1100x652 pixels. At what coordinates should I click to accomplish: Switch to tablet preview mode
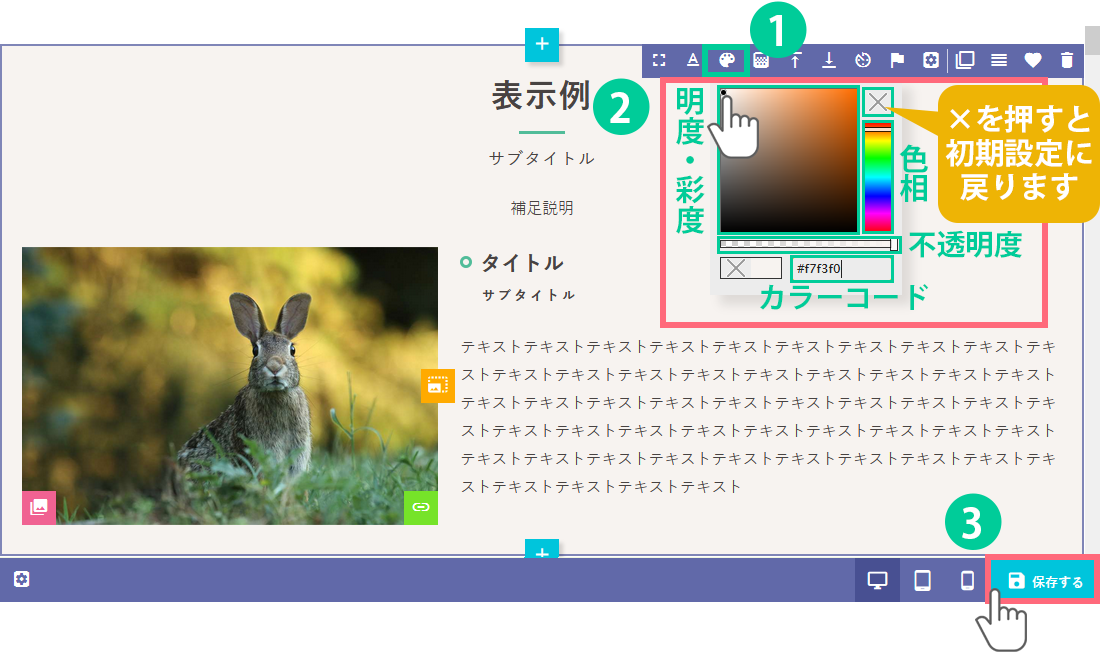tap(923, 581)
